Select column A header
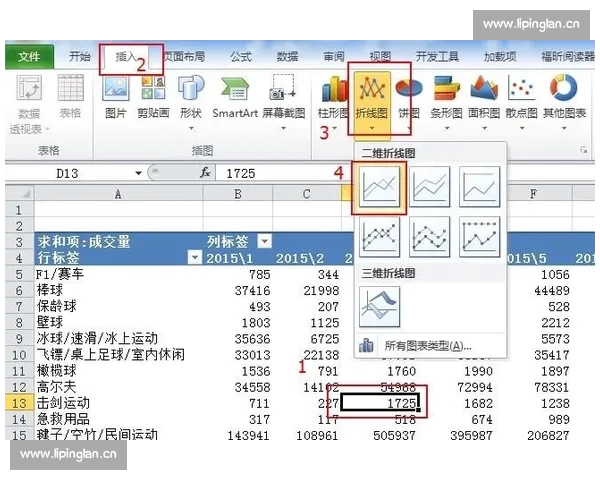The image size is (600, 480). pyautogui.click(x=118, y=194)
